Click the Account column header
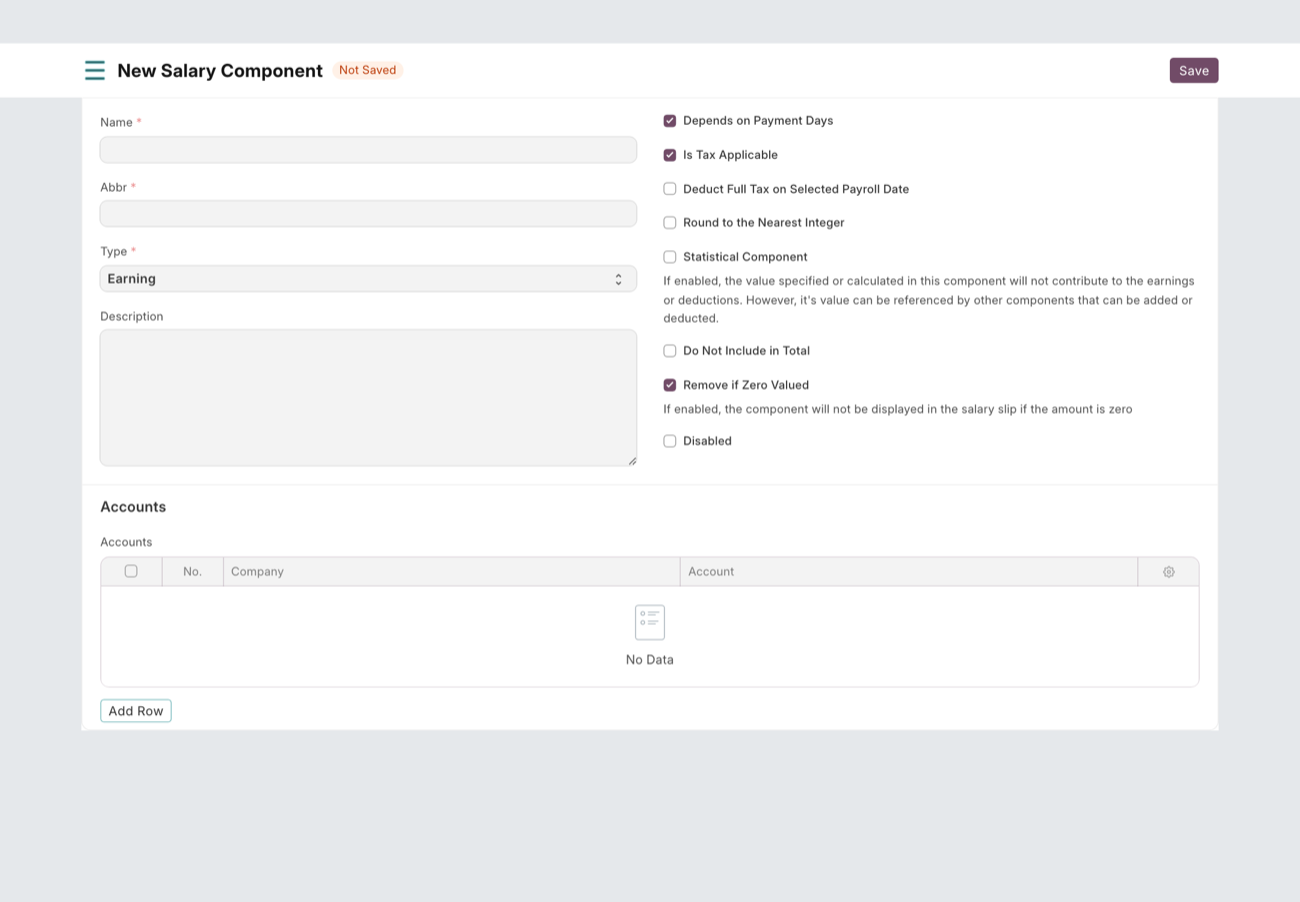Image resolution: width=1300 pixels, height=902 pixels. [909, 572]
